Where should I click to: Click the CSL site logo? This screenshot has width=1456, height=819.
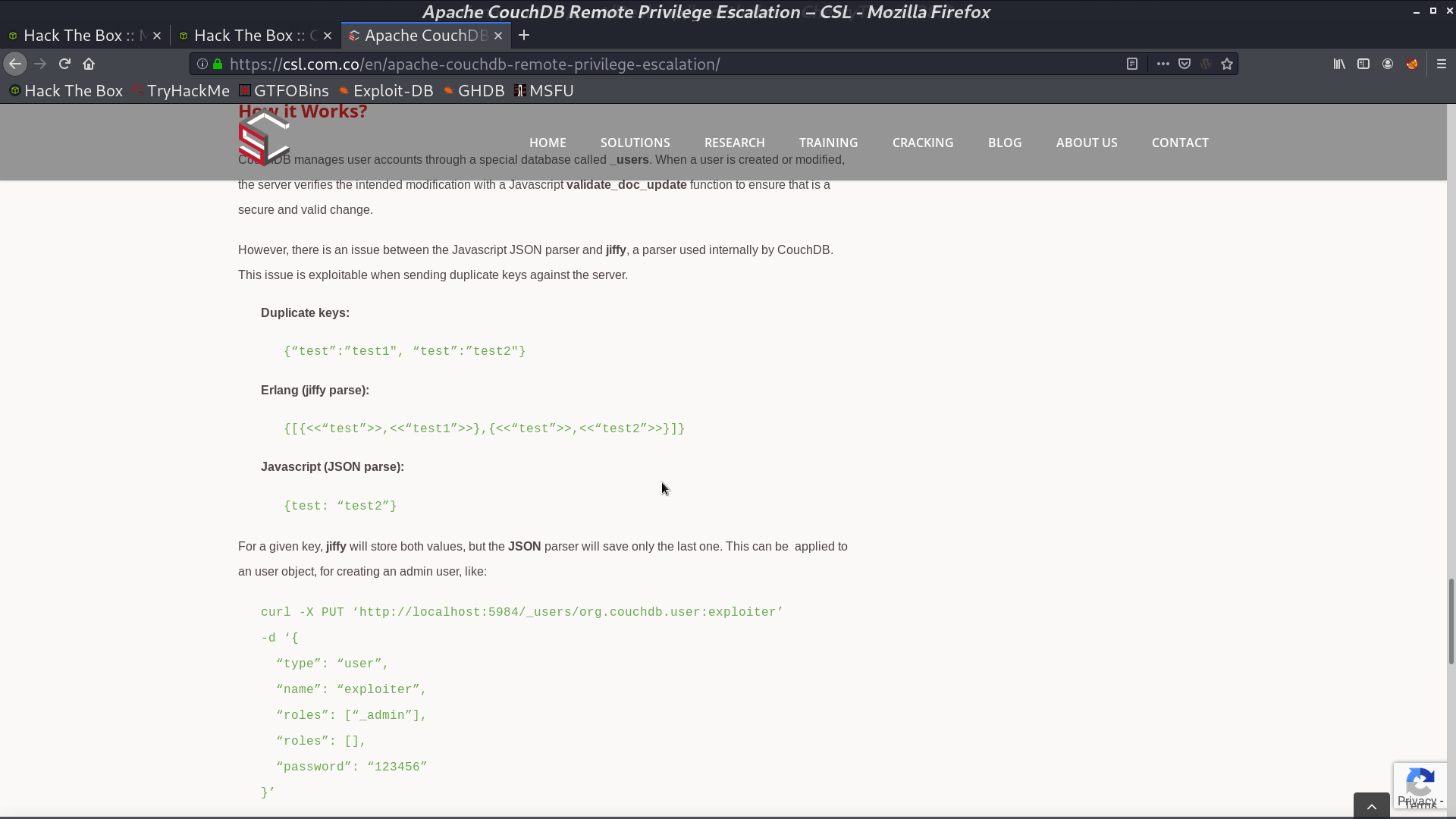tap(264, 139)
